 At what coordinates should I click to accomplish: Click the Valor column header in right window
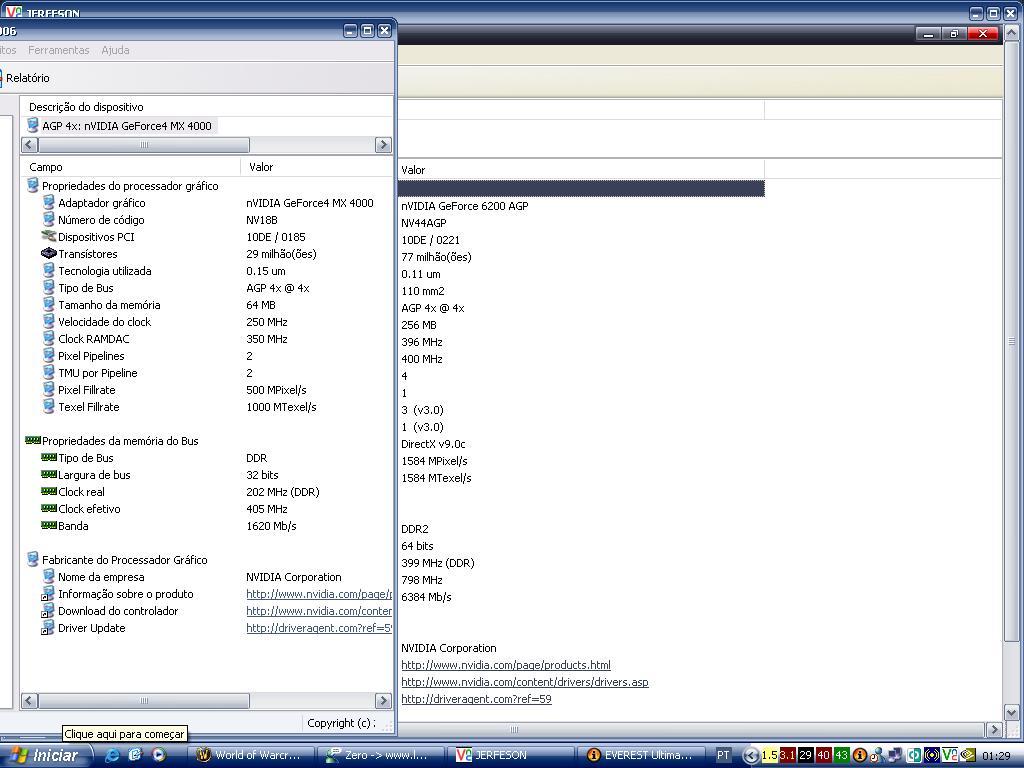tap(581, 170)
